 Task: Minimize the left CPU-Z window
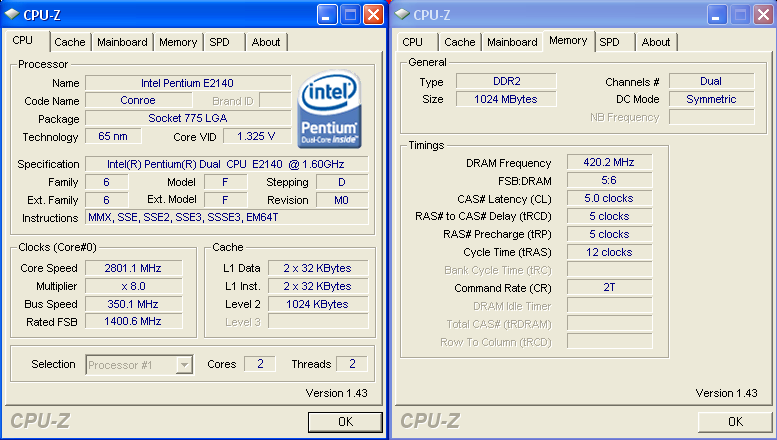click(327, 15)
